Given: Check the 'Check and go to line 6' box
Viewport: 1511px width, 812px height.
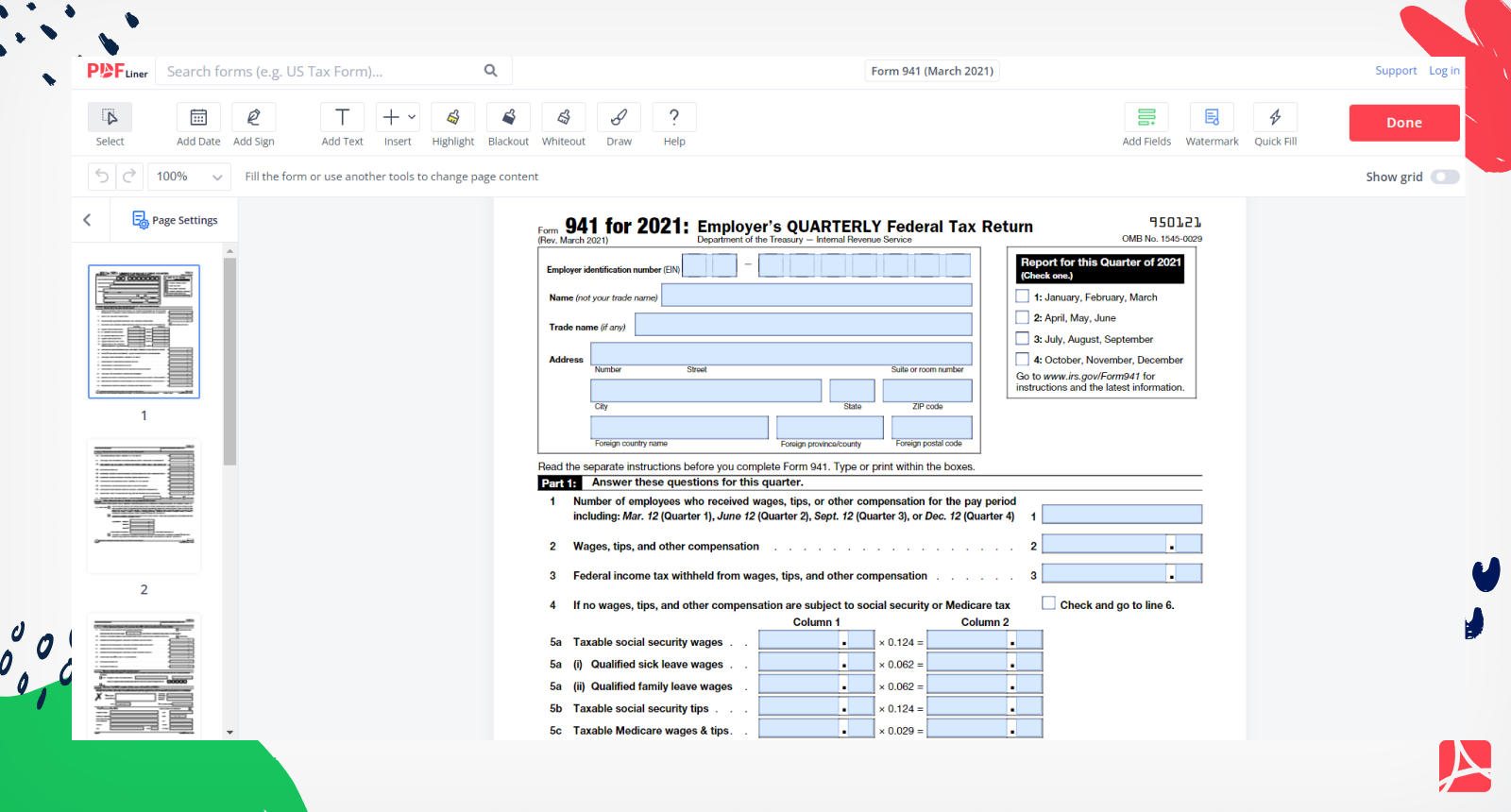Looking at the screenshot, I should 1048,603.
